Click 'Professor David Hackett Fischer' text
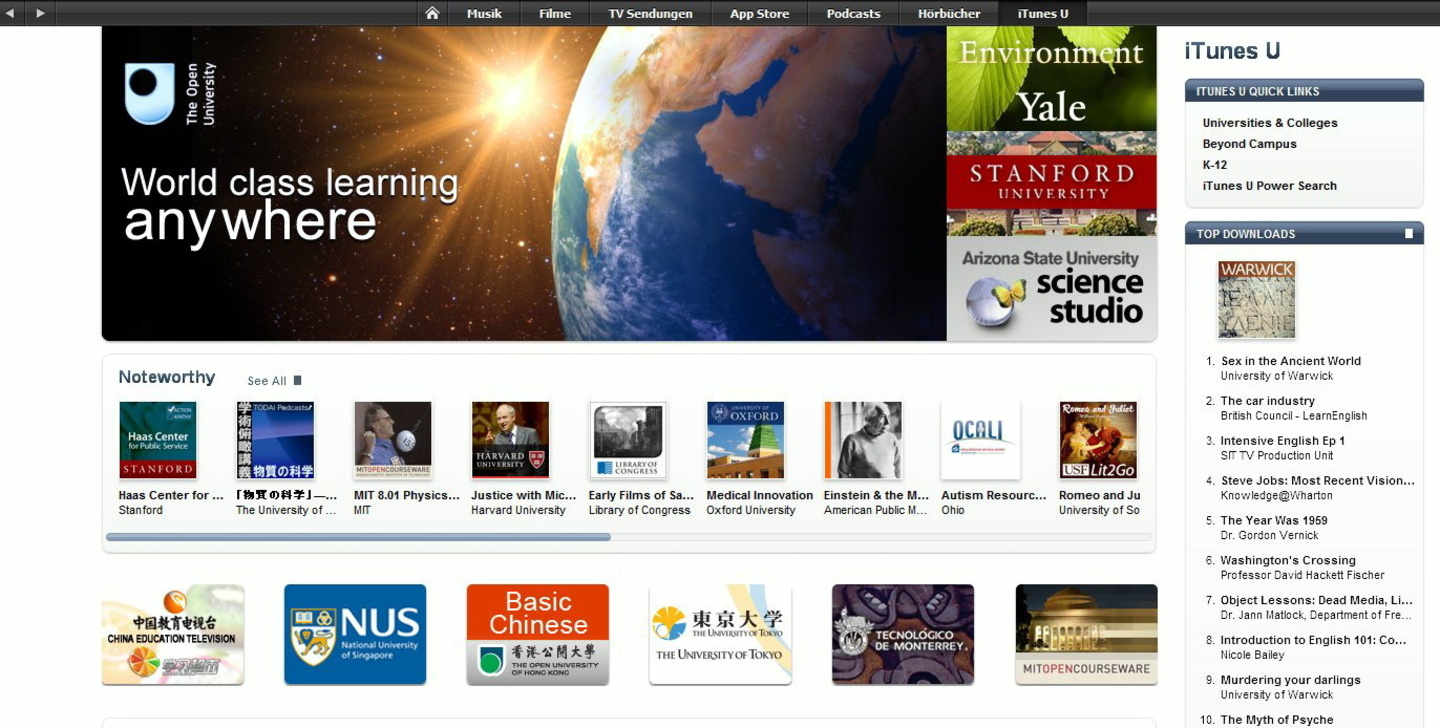 (x=1302, y=576)
